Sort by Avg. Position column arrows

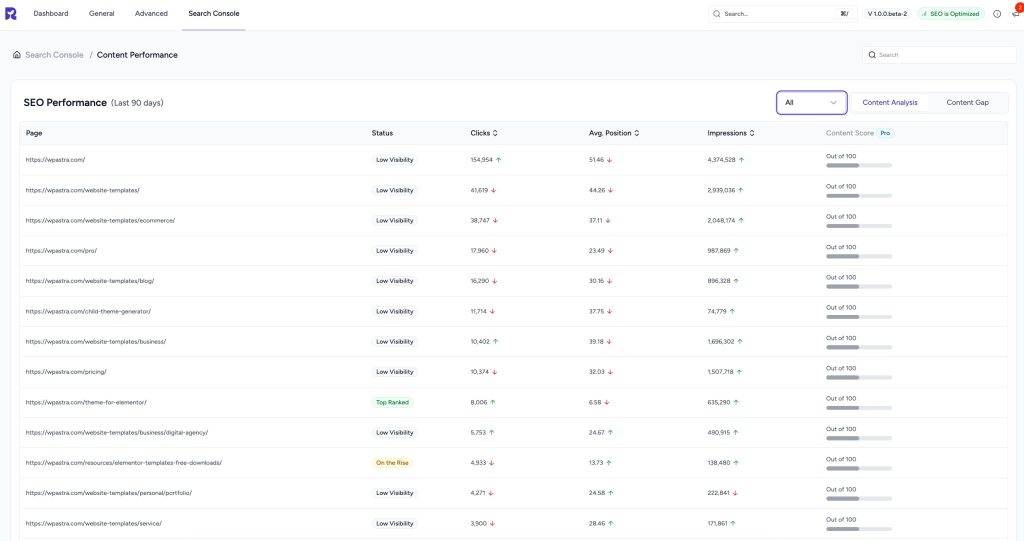pos(636,133)
